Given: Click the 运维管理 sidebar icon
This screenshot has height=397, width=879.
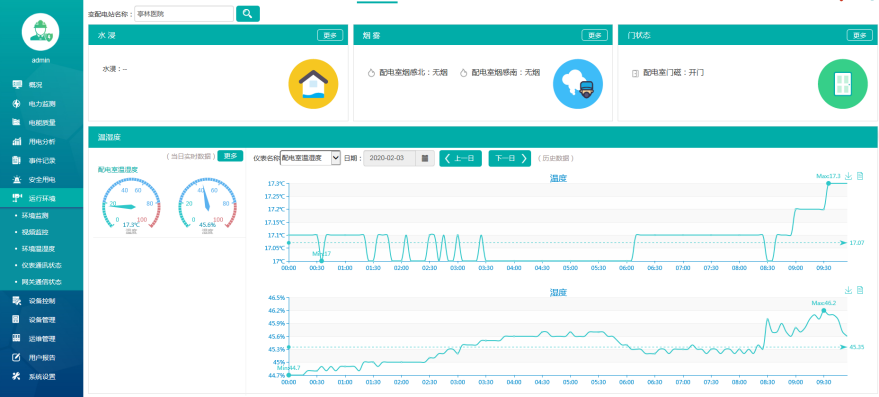Looking at the screenshot, I should click(17, 339).
